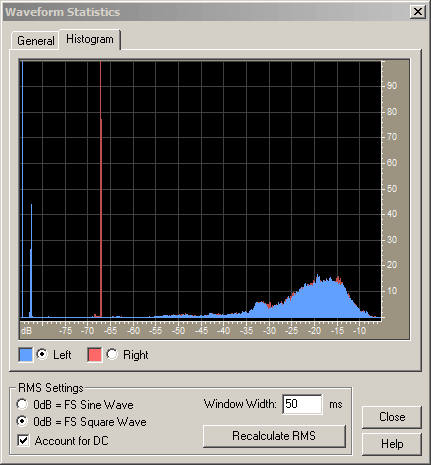Select the Histogram tab
Image resolution: width=431 pixels, height=465 pixels.
point(90,39)
